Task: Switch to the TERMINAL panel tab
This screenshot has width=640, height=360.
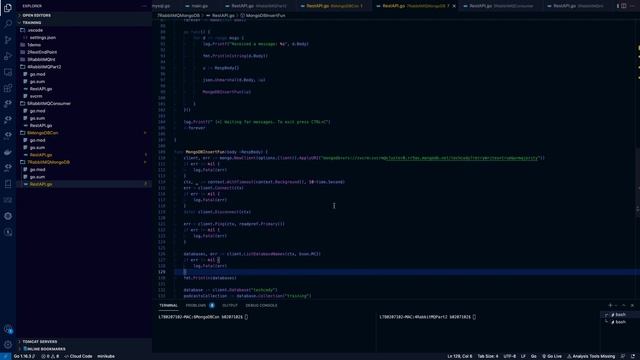Action: 168,305
